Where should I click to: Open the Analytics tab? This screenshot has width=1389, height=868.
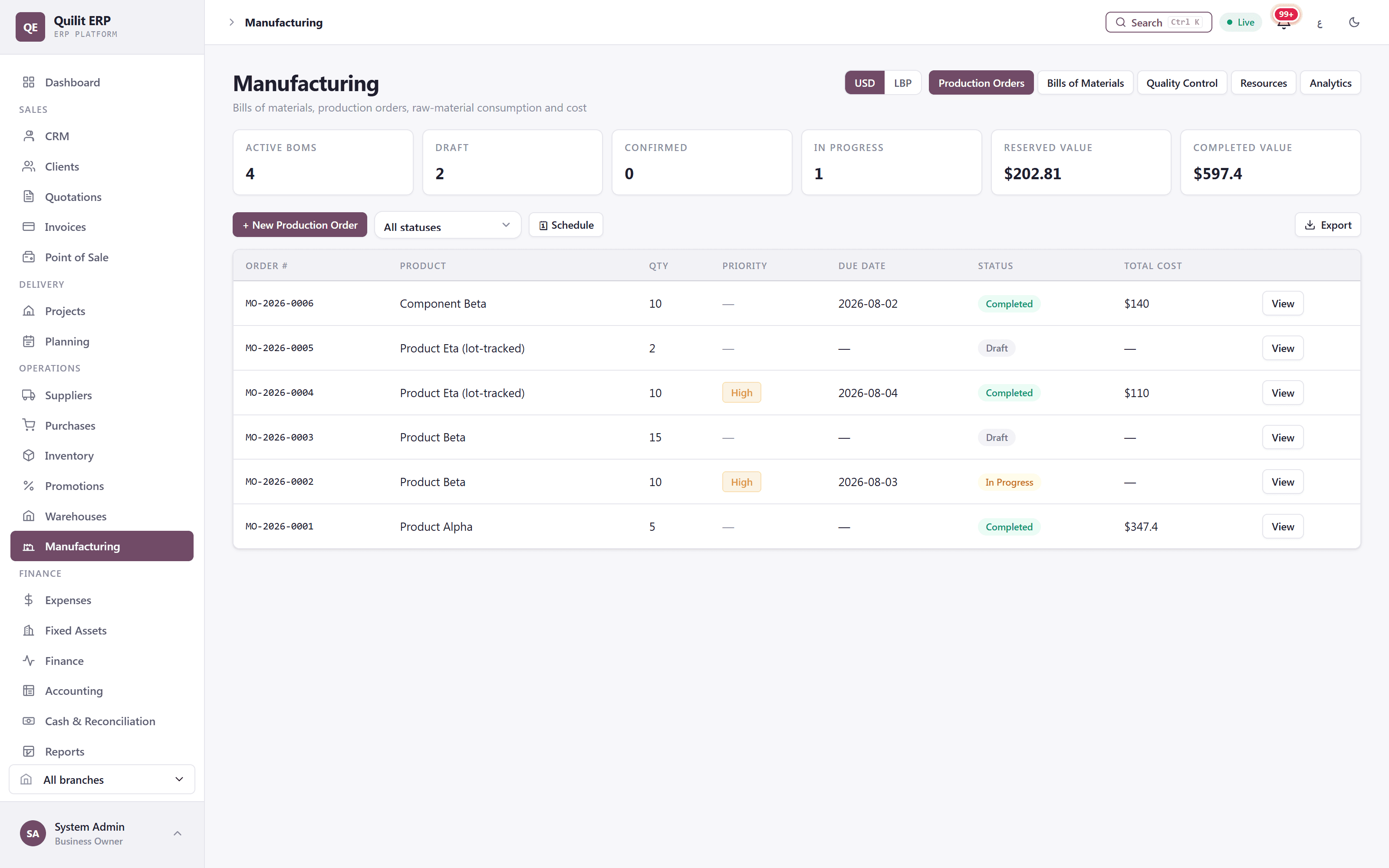coord(1330,82)
